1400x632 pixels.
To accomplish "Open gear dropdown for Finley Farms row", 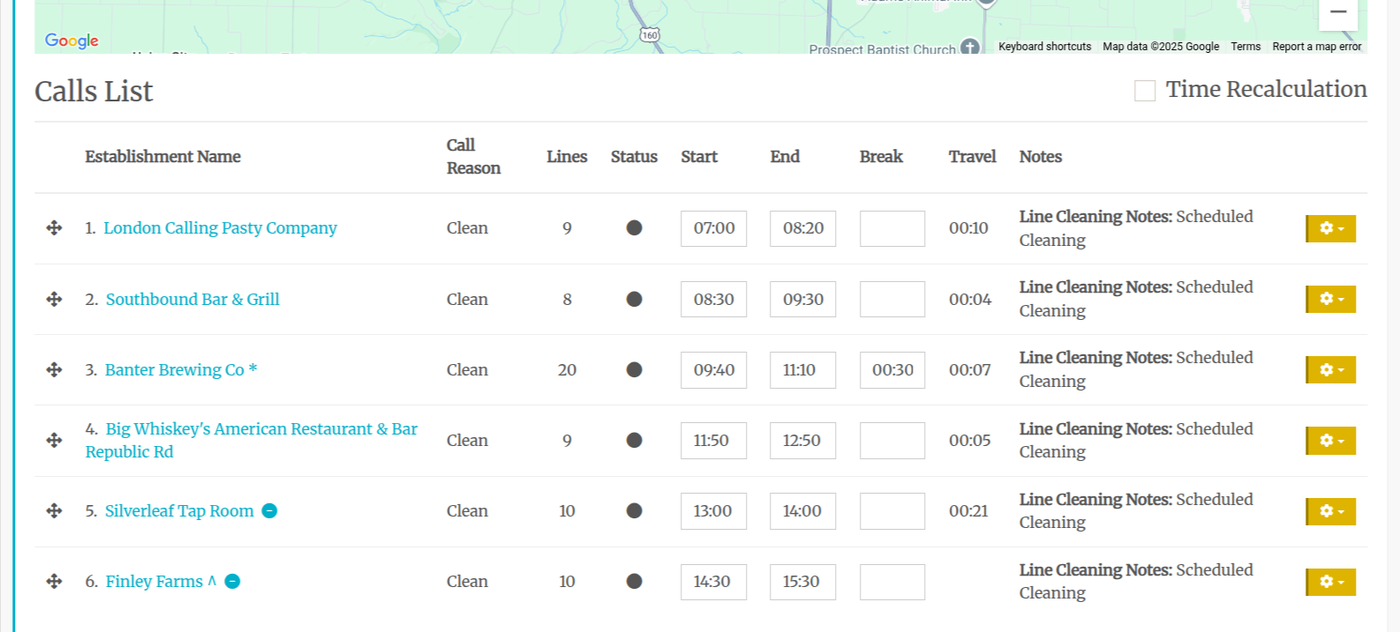I will 1331,581.
